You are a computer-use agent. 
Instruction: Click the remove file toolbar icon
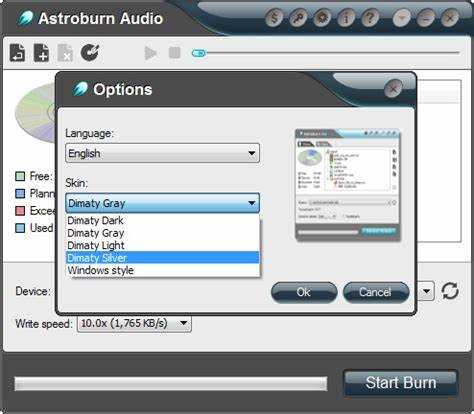(x=65, y=53)
